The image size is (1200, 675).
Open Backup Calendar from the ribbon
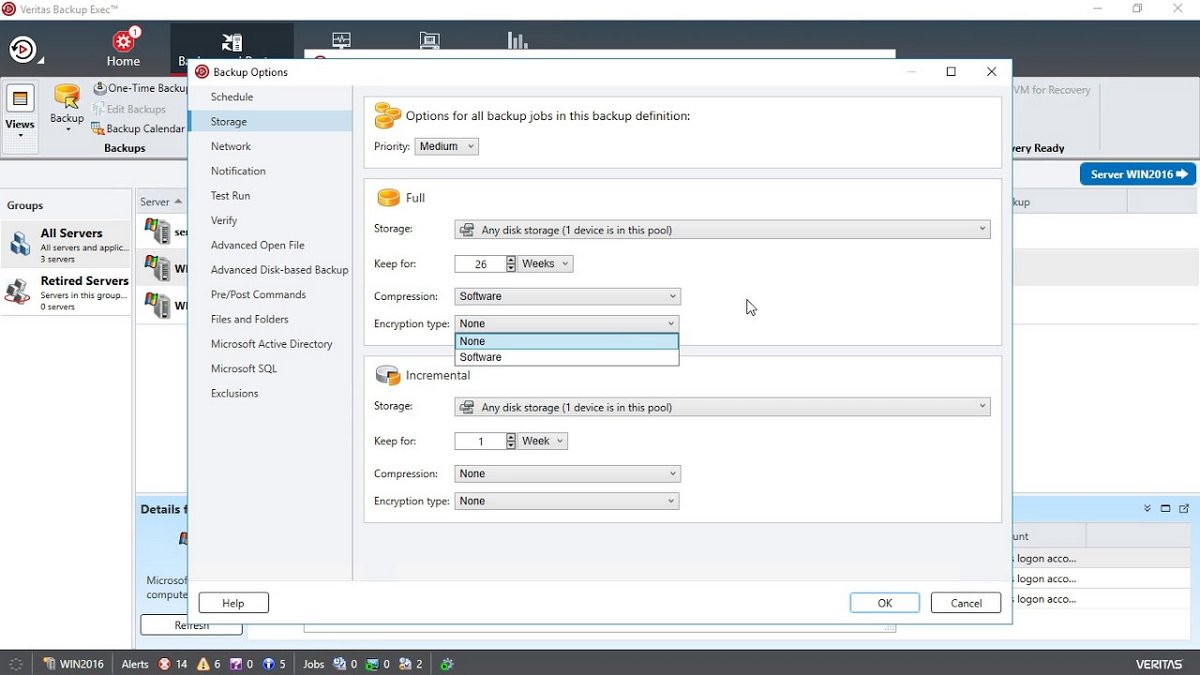pos(139,128)
